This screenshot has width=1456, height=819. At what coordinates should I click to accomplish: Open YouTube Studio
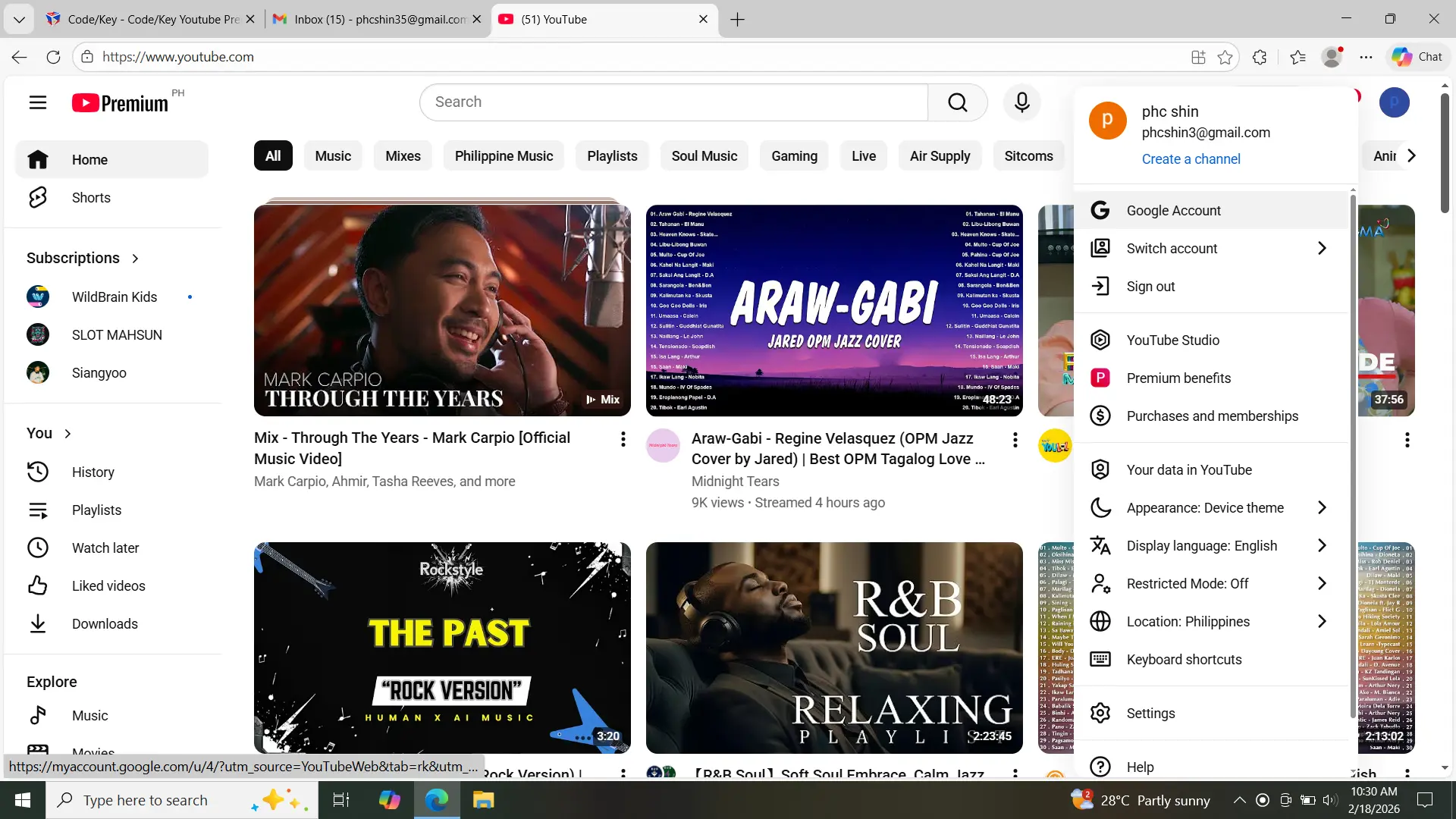1211,340
